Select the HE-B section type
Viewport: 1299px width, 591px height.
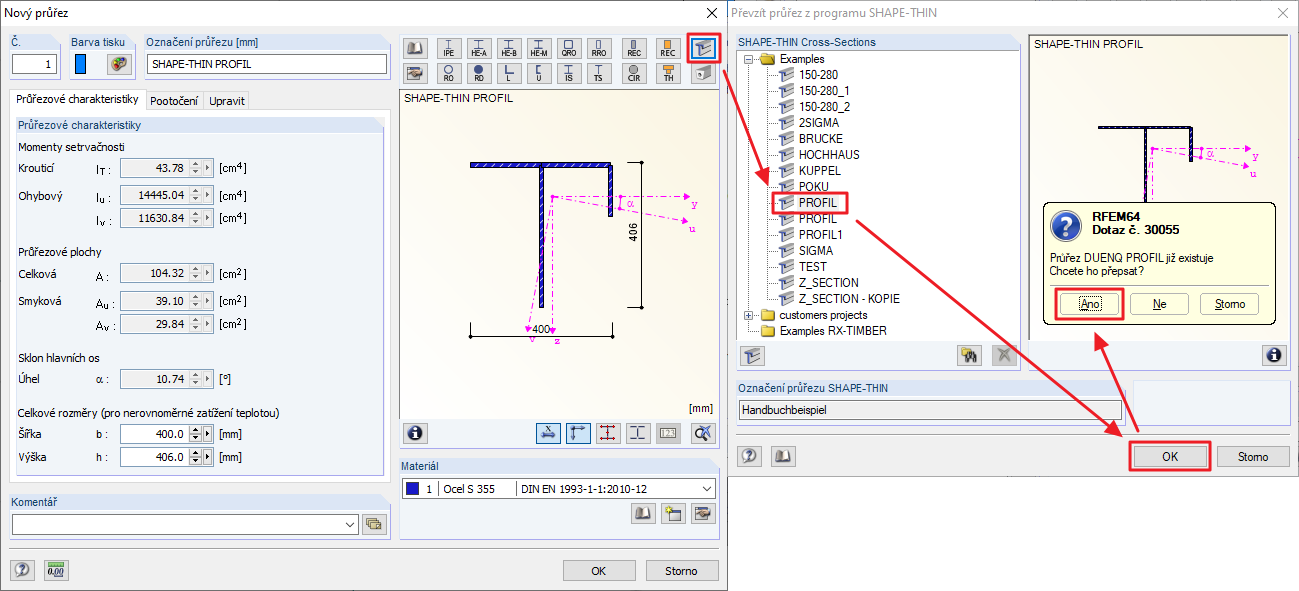coord(509,48)
